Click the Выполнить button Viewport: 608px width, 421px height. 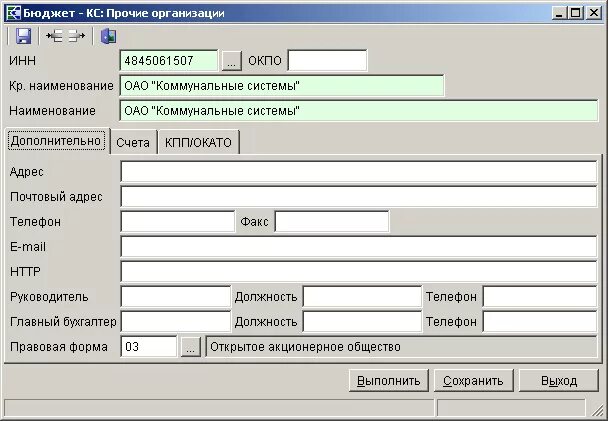point(389,381)
